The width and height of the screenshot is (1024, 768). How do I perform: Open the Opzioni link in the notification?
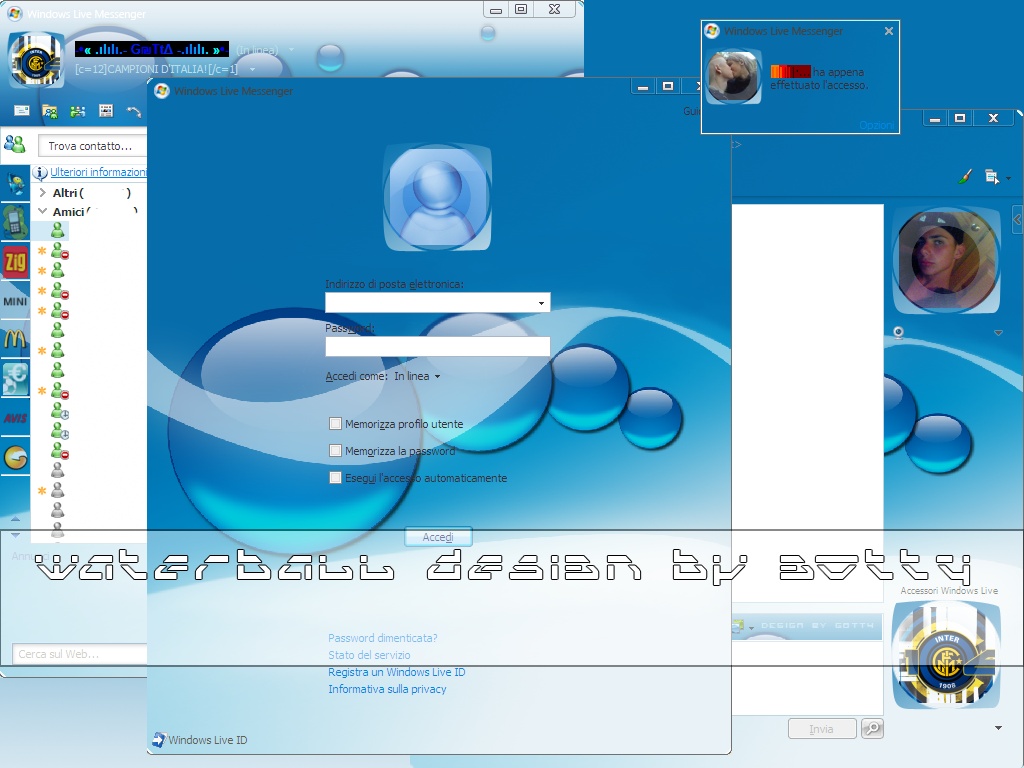pos(876,125)
